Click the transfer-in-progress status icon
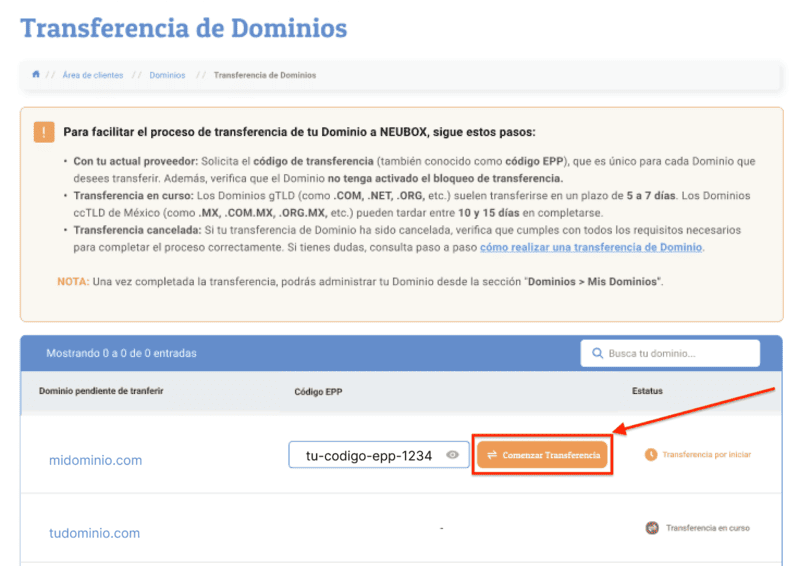Screen dimensions: 799x566 click(651, 528)
